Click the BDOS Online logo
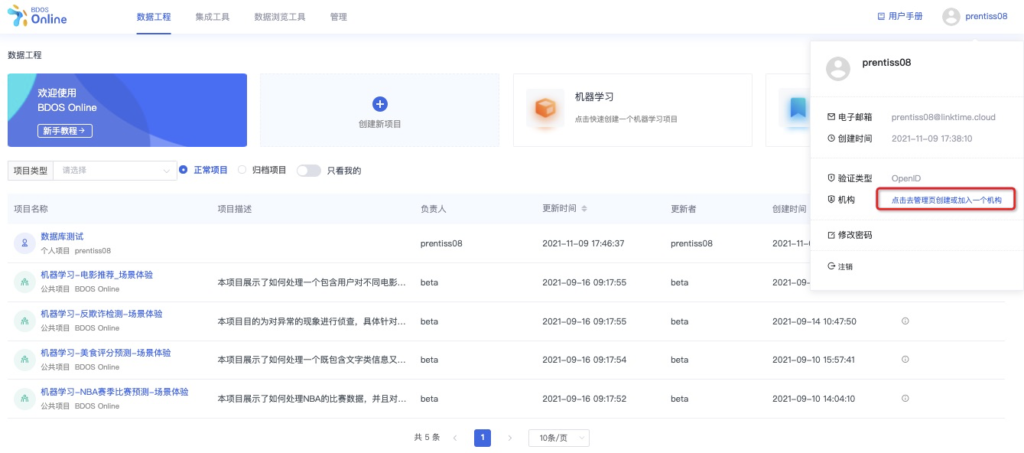Image resolution: width=1024 pixels, height=453 pixels. (37, 16)
